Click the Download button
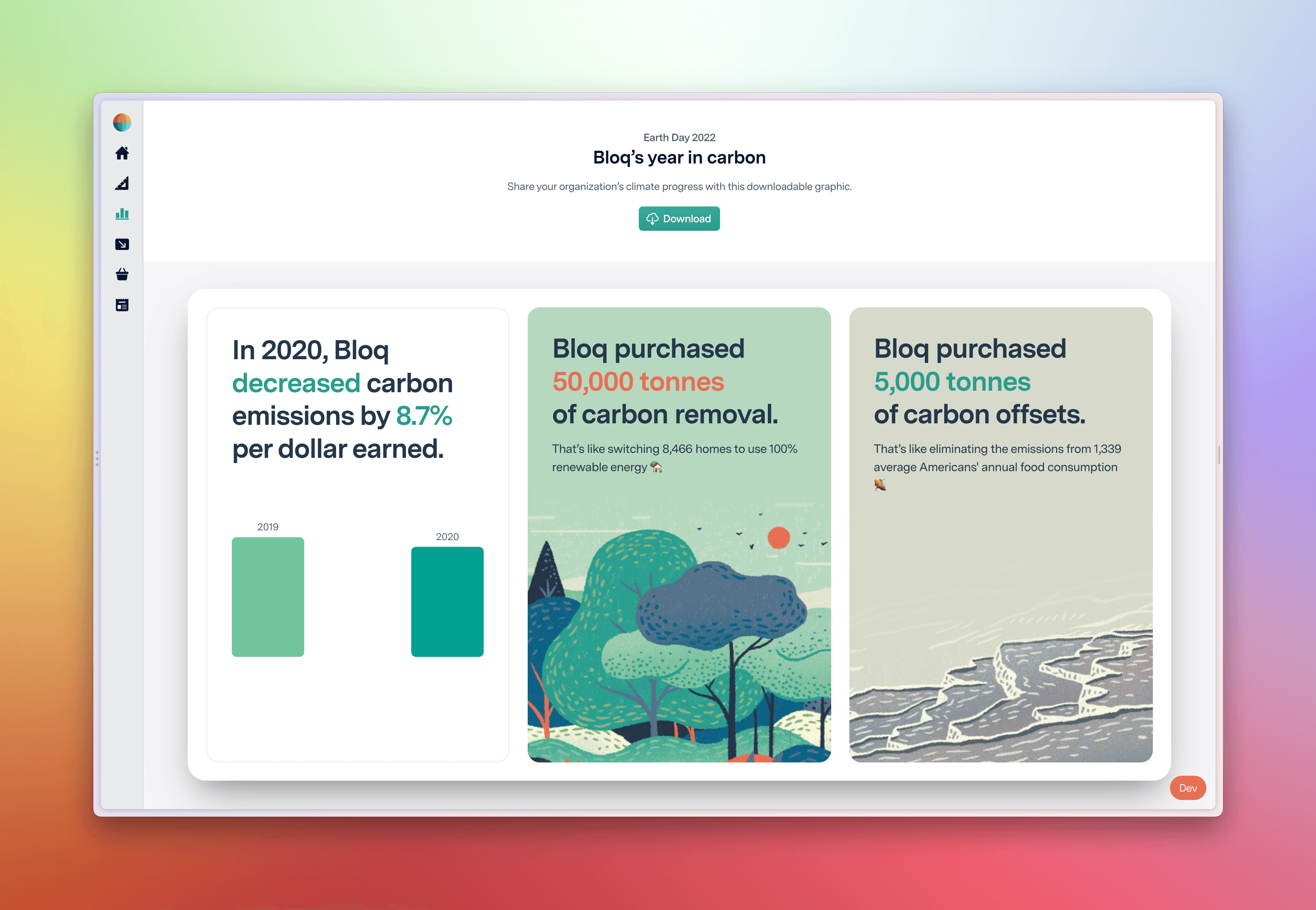The image size is (1316, 910). 680,219
